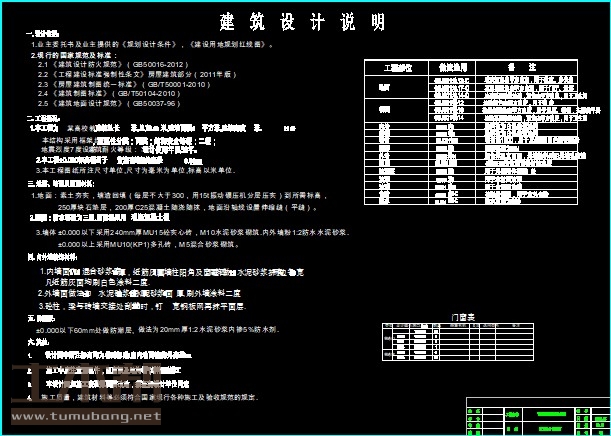Click the line starting '本结构采用框架'

coord(129,140)
